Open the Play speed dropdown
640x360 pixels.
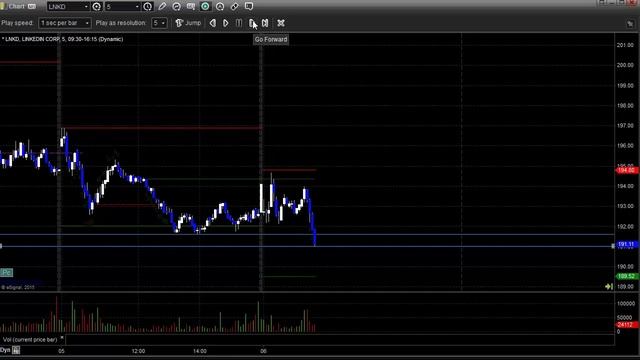pyautogui.click(x=65, y=23)
